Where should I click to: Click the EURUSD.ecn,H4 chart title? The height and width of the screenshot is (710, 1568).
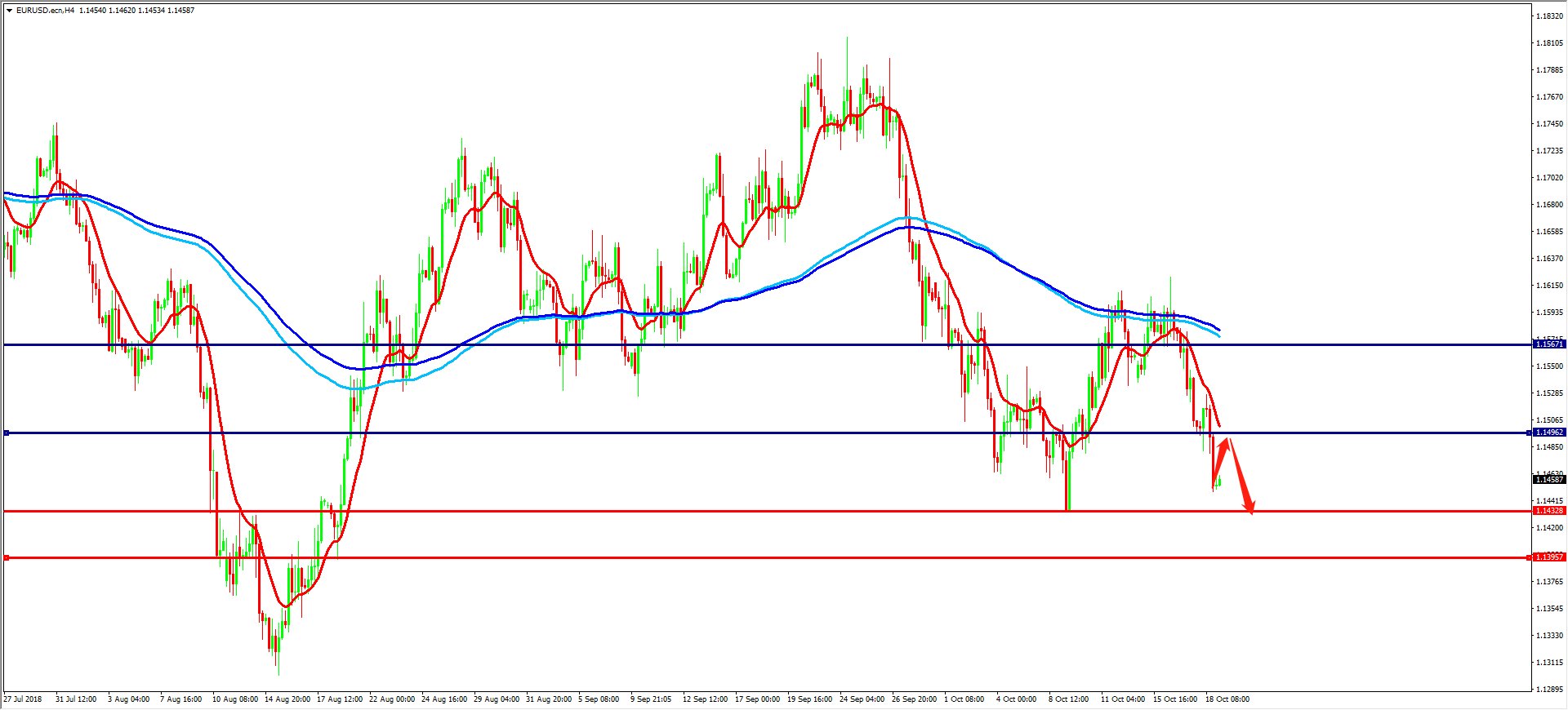pos(45,11)
